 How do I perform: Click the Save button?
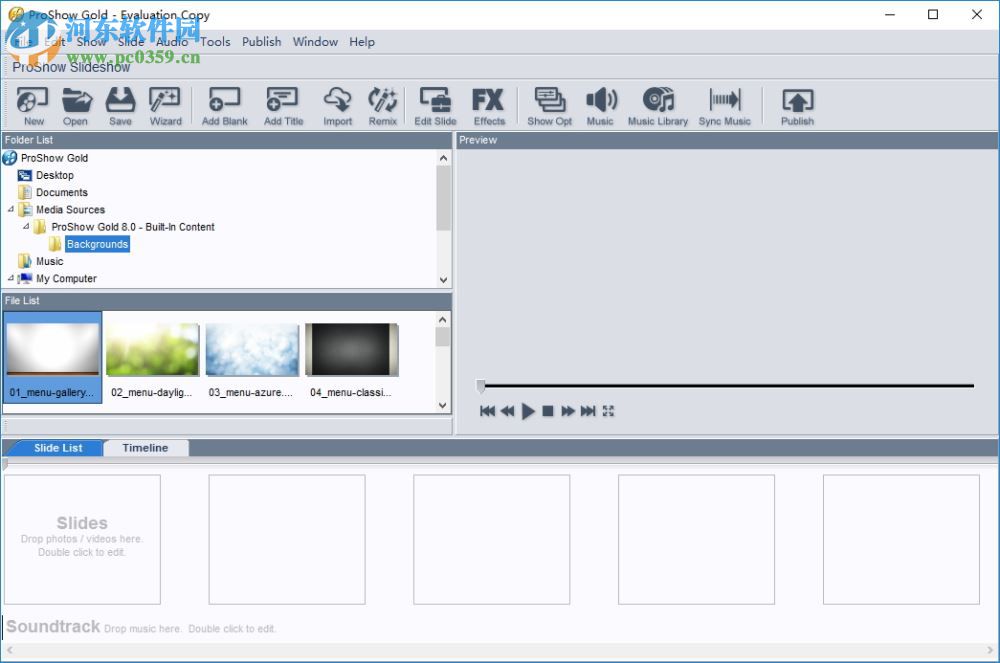[120, 105]
